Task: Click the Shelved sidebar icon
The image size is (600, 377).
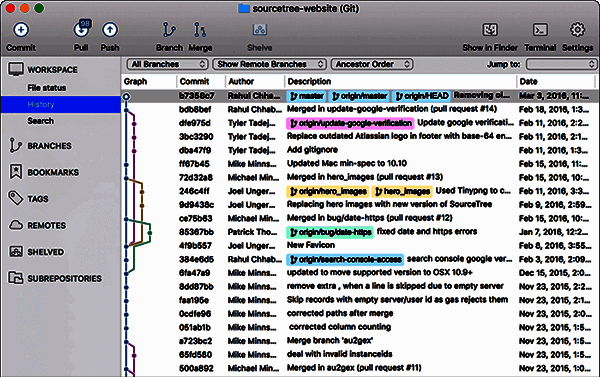Action: click(x=16, y=251)
